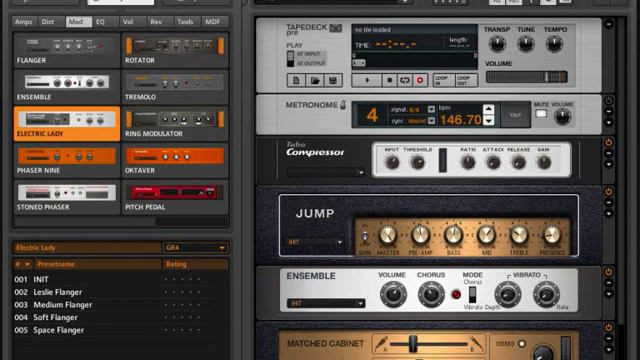Minimize the Metronome module
Image resolution: width=640 pixels, height=360 pixels.
[609, 111]
